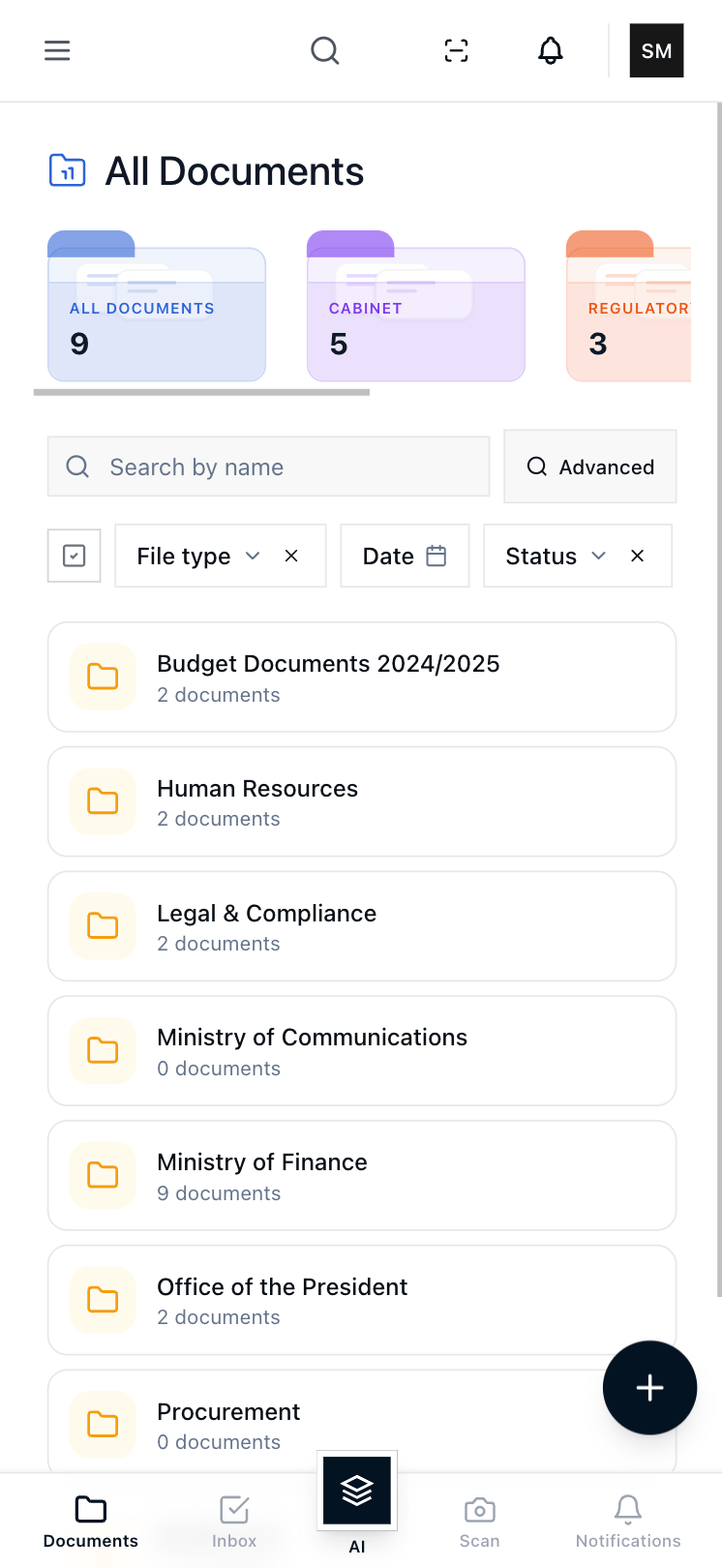Open the Legal & Compliance folder
Viewport: 722px width, 1568px height.
pos(362,926)
